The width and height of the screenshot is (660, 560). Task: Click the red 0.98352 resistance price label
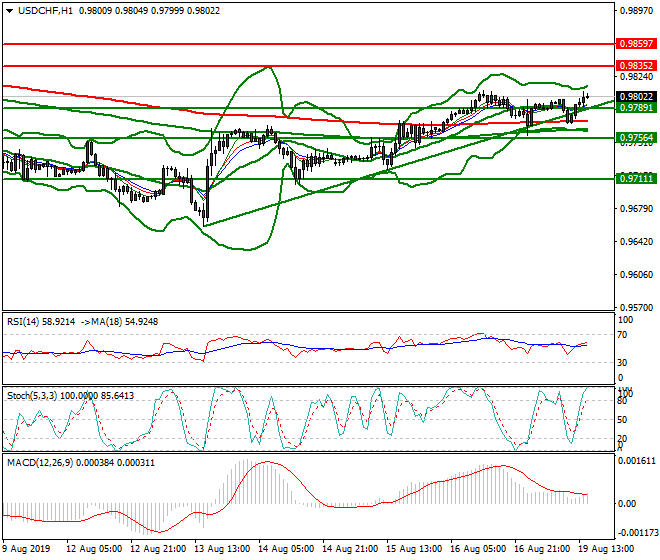tap(636, 66)
